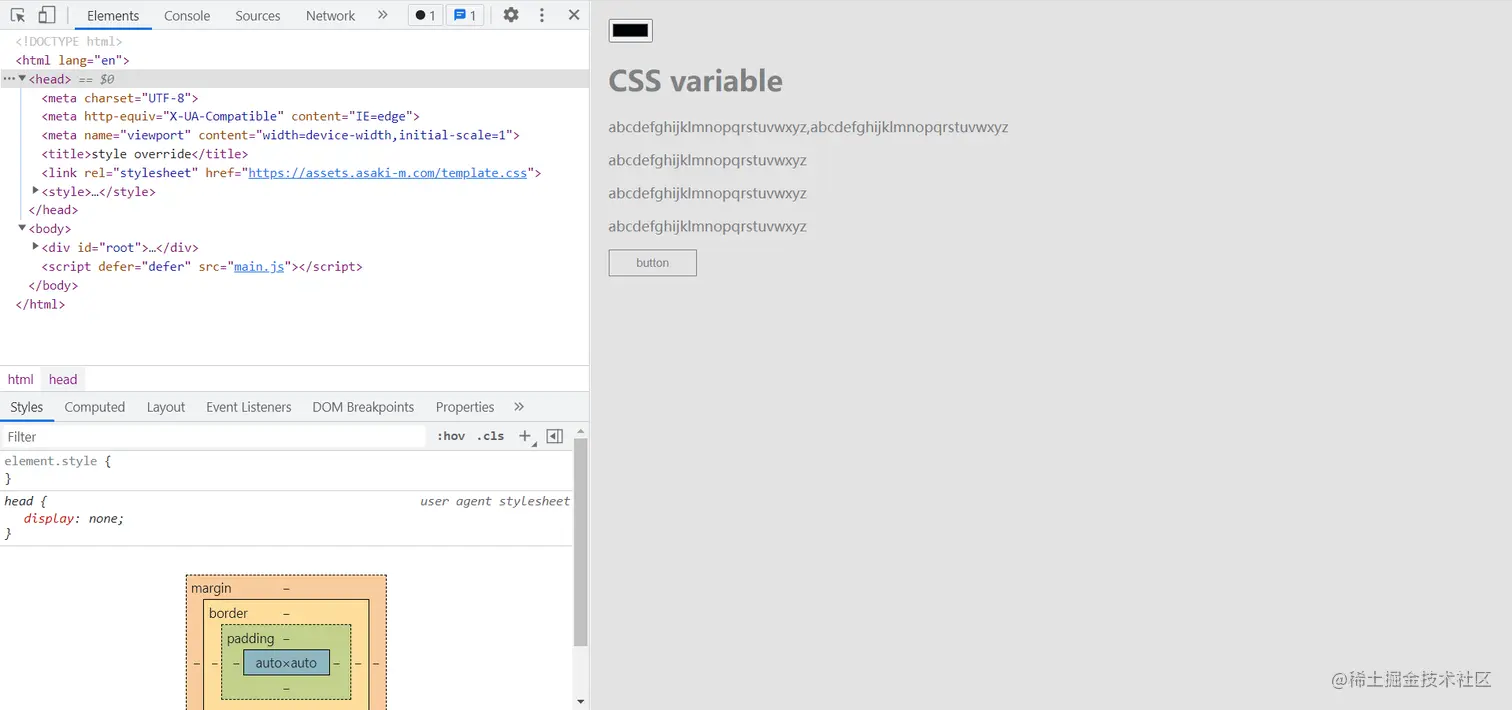Image resolution: width=1512 pixels, height=710 pixels.
Task: Select the html lang en line
Action: pyautogui.click(x=72, y=60)
